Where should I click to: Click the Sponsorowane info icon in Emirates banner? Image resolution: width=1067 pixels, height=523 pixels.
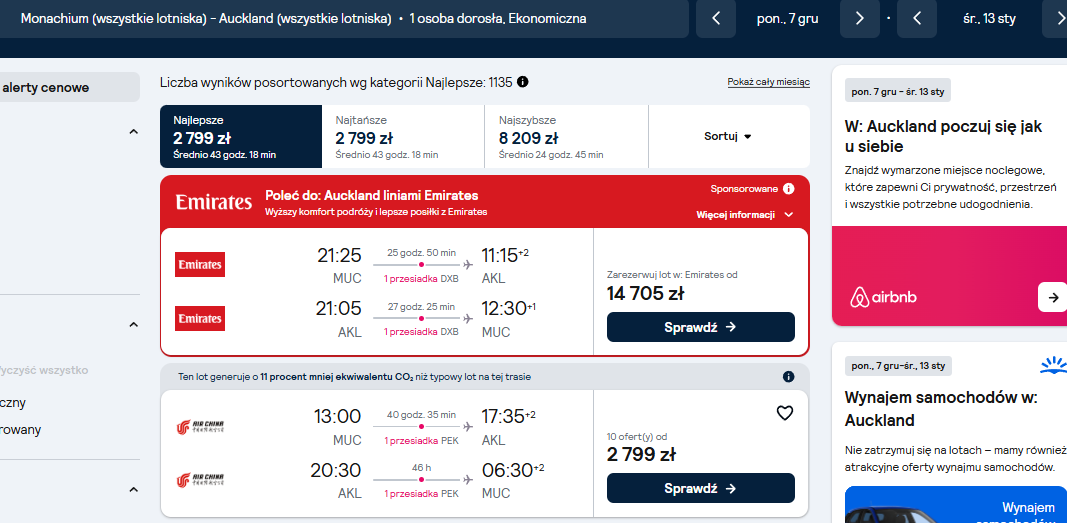coord(789,188)
